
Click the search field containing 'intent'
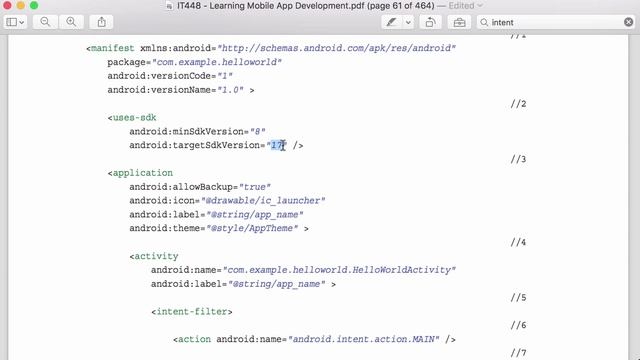pyautogui.click(x=556, y=22)
